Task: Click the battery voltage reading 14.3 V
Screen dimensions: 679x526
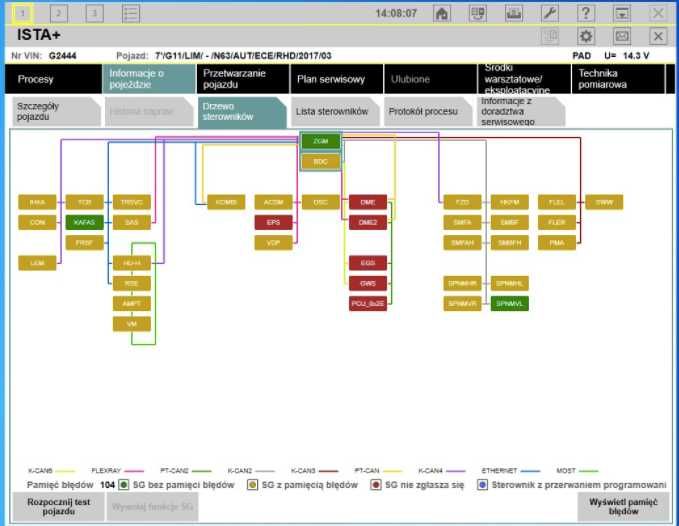Action: [636, 55]
